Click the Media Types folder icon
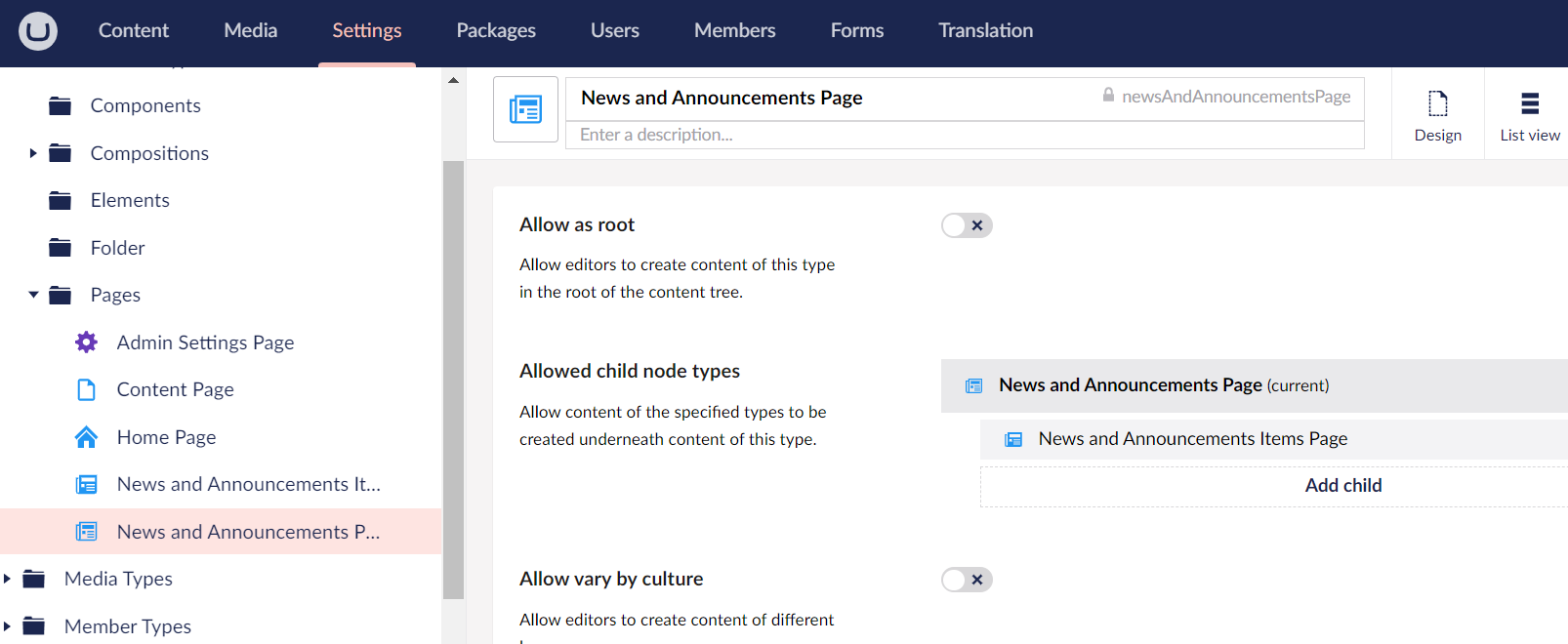Viewport: 1568px width, 644px height. [34, 579]
